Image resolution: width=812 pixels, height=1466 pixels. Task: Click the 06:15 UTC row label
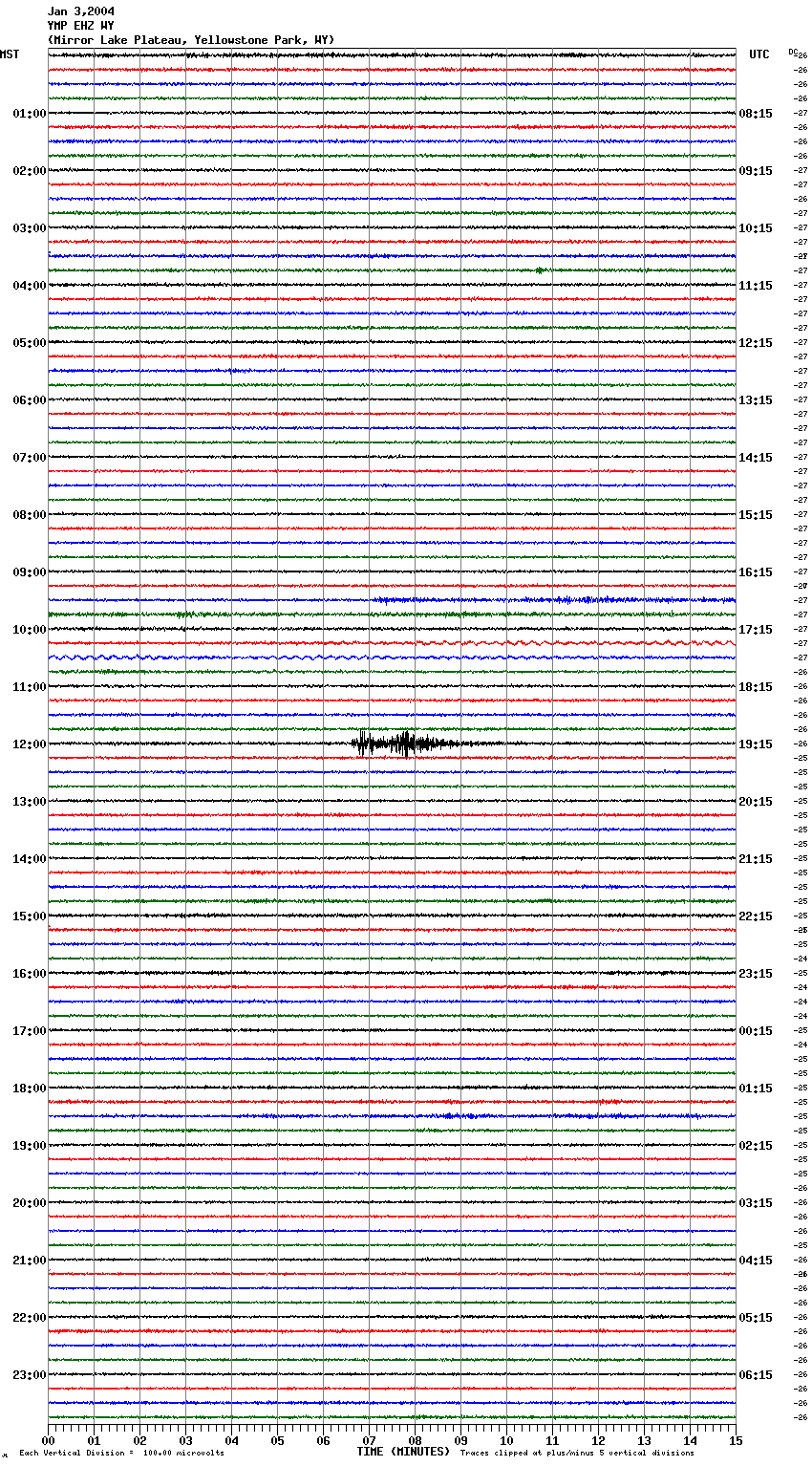(756, 1375)
